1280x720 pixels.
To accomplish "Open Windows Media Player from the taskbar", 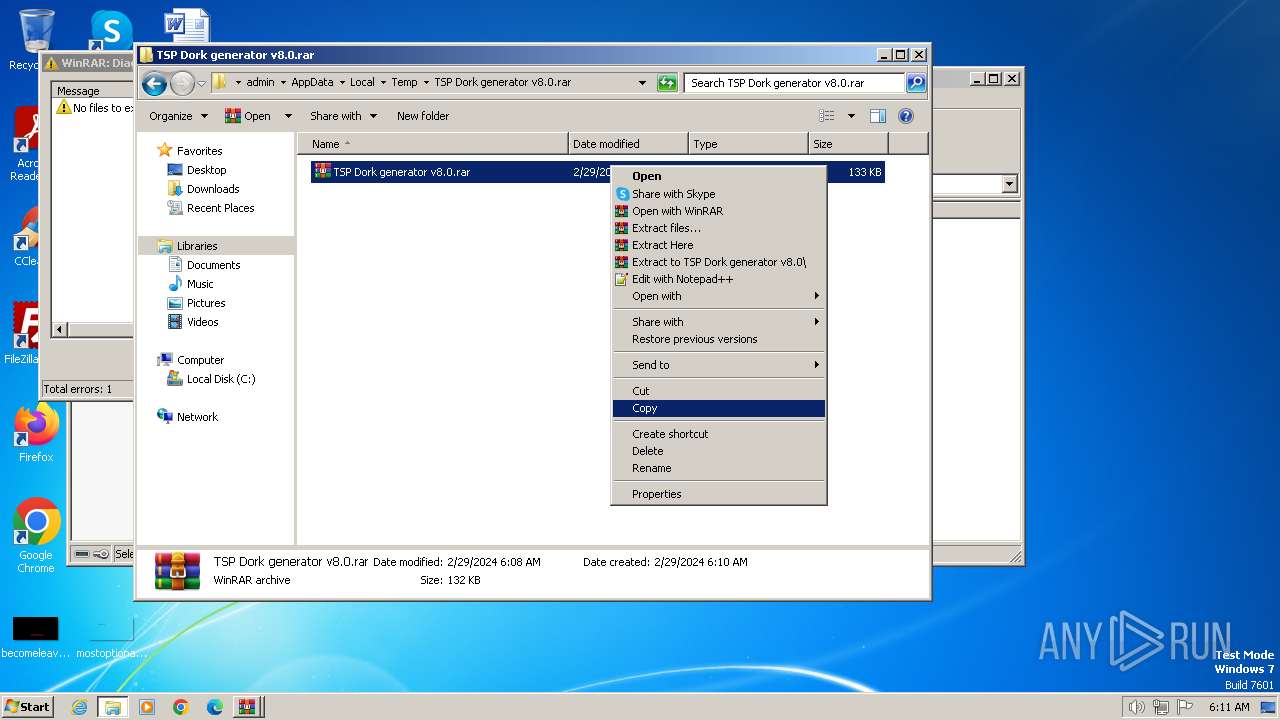I will (147, 707).
